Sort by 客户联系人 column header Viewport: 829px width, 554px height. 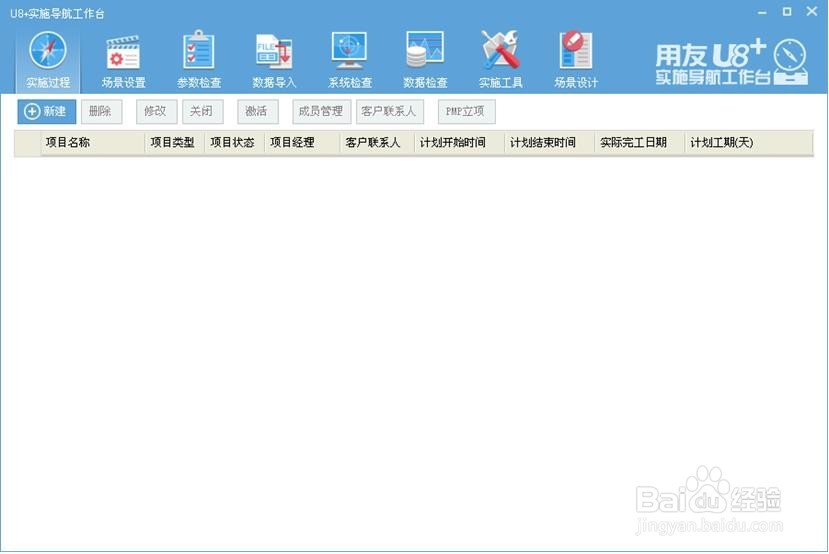coord(377,143)
